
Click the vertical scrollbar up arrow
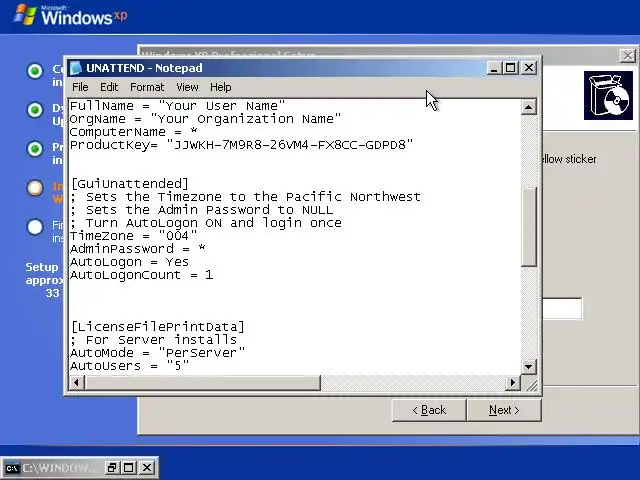pyautogui.click(x=529, y=107)
